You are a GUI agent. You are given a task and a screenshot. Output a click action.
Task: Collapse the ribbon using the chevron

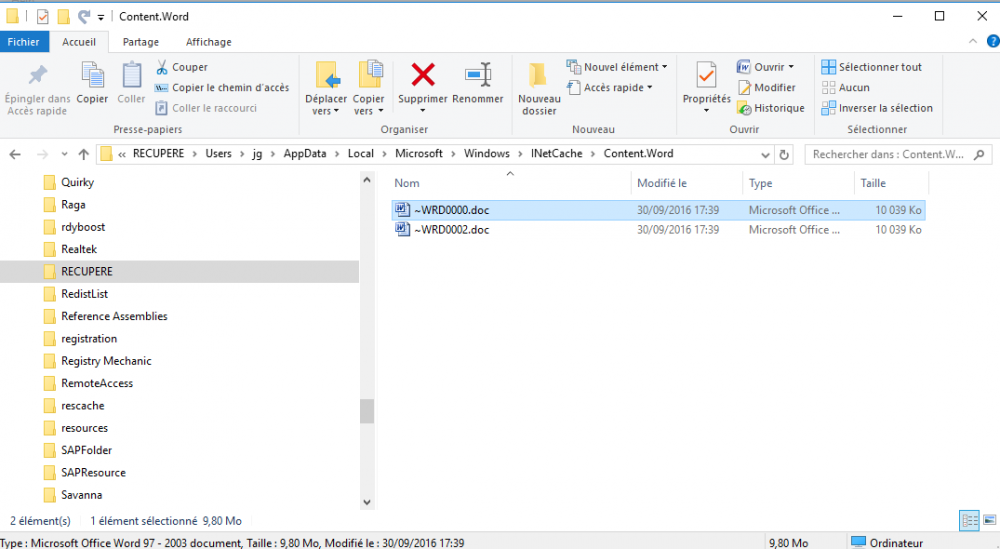point(973,41)
